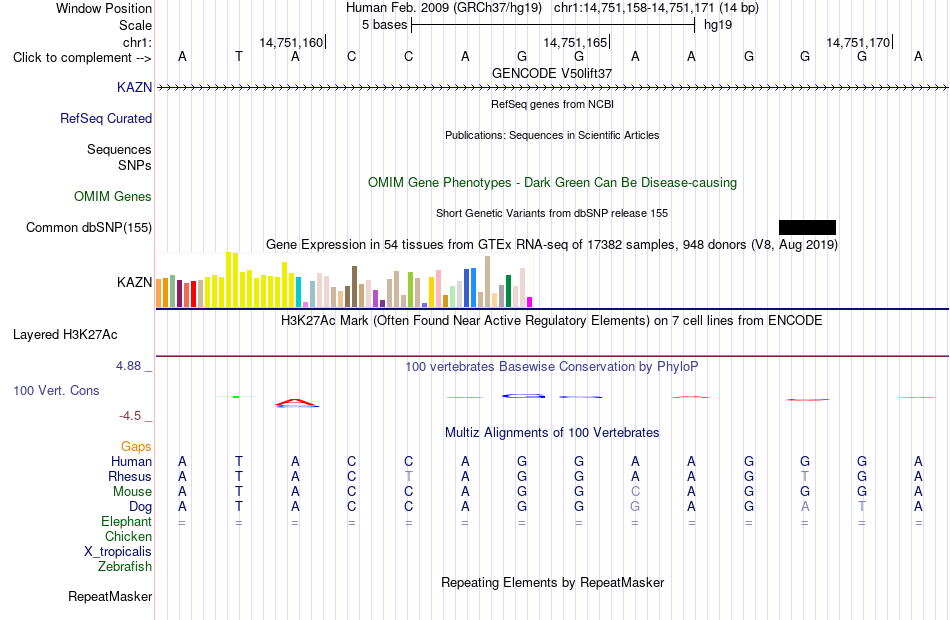
Task: Click 'Repeating Elements by RepeatMasker' title
Action: [x=553, y=582]
